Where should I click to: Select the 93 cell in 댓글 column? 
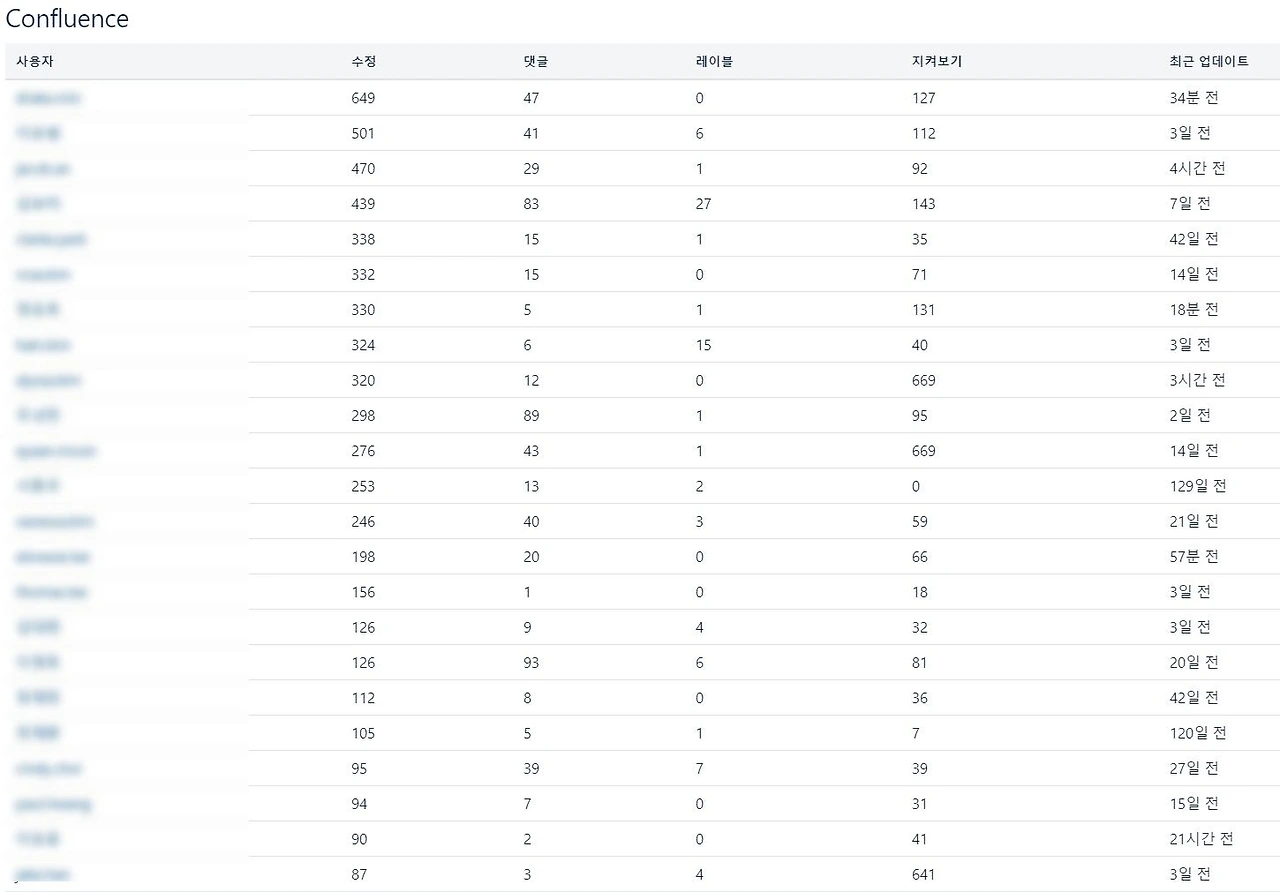click(531, 663)
